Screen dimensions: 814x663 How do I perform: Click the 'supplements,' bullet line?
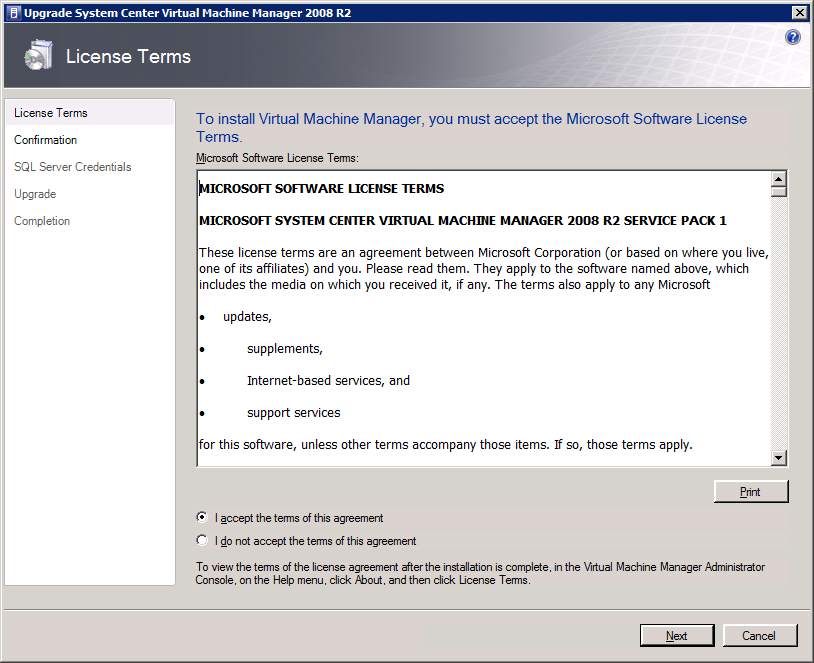coord(284,348)
